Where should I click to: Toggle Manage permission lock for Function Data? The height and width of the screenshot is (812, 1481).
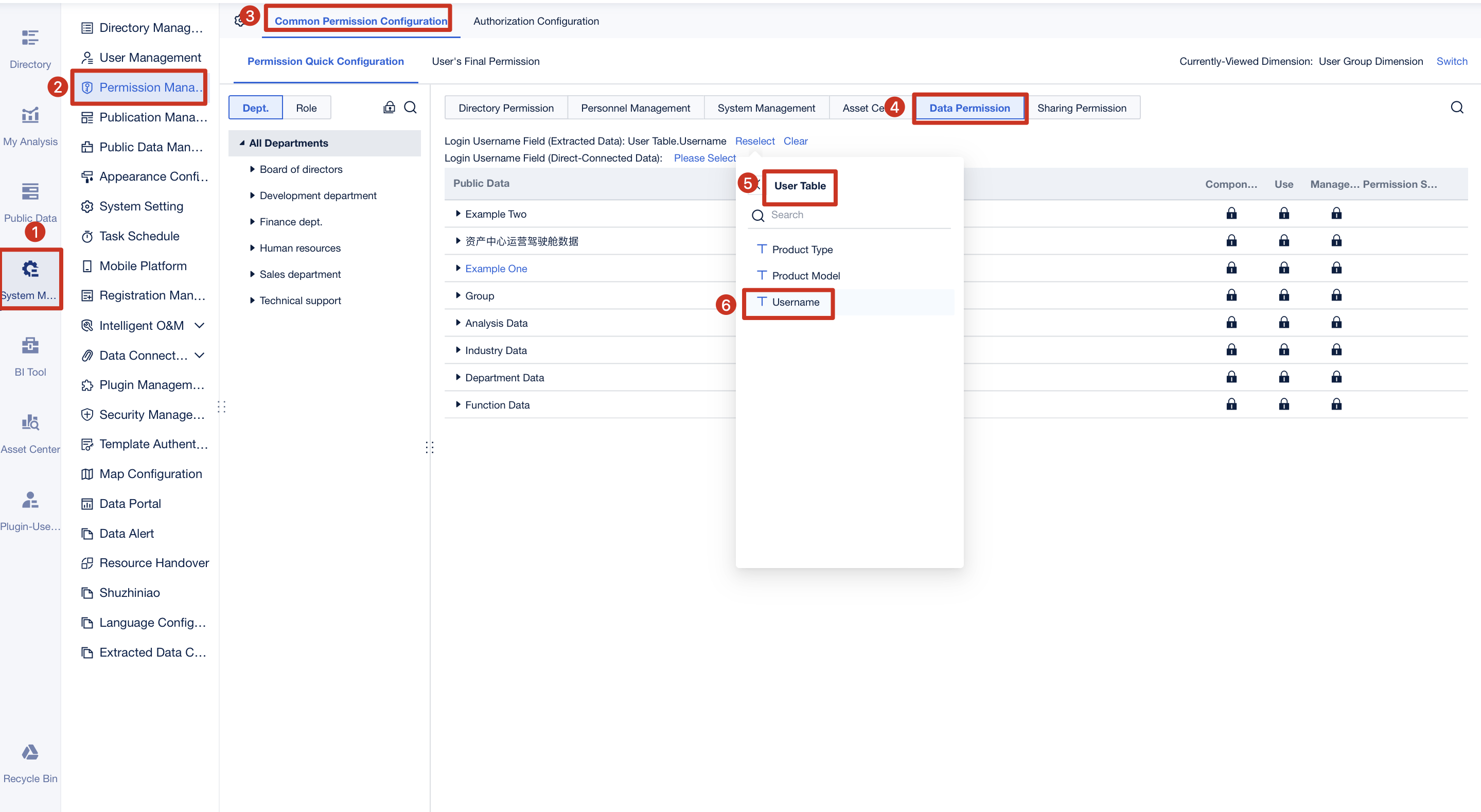[1336, 405]
